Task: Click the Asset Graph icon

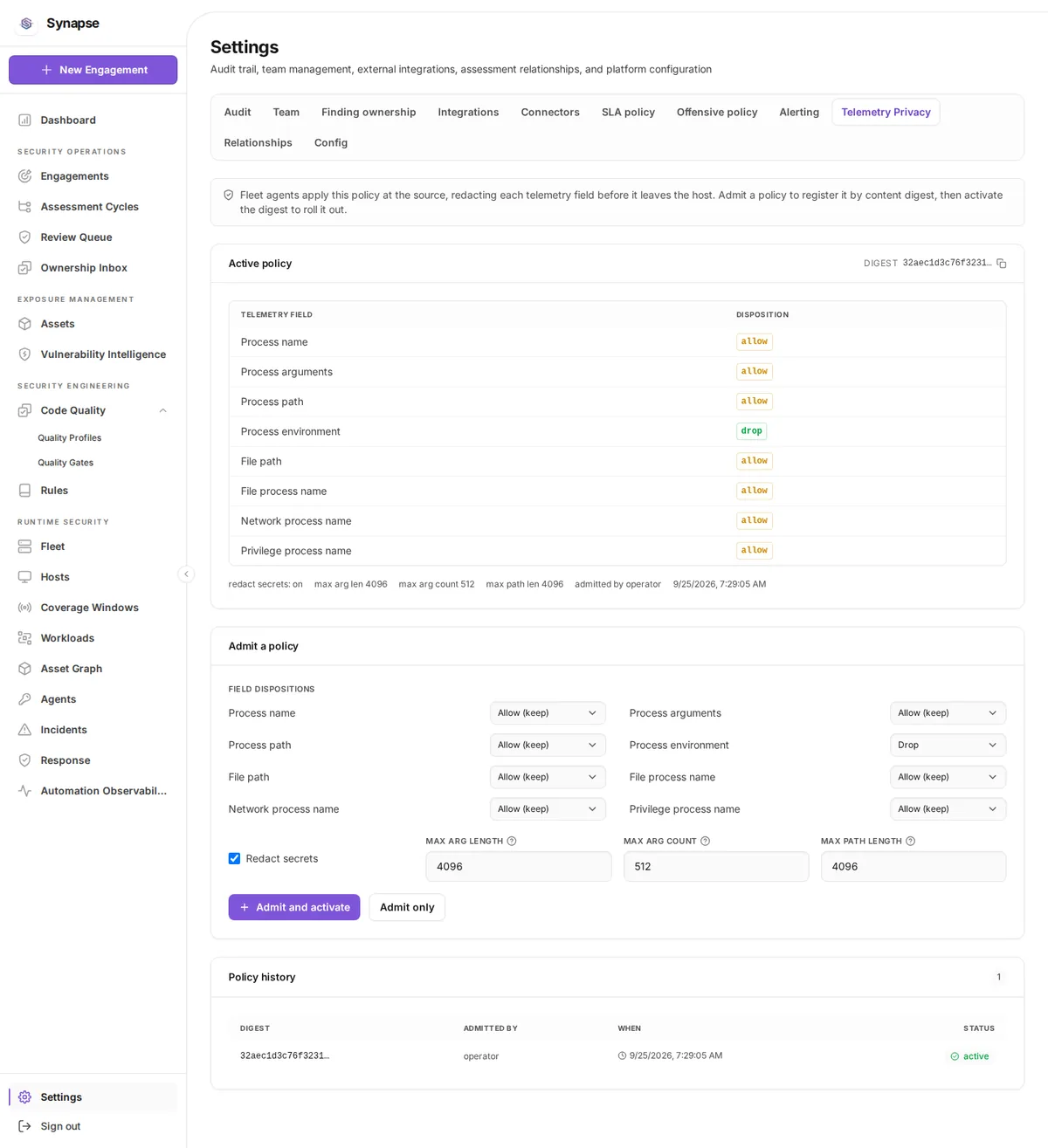Action: pyautogui.click(x=24, y=669)
